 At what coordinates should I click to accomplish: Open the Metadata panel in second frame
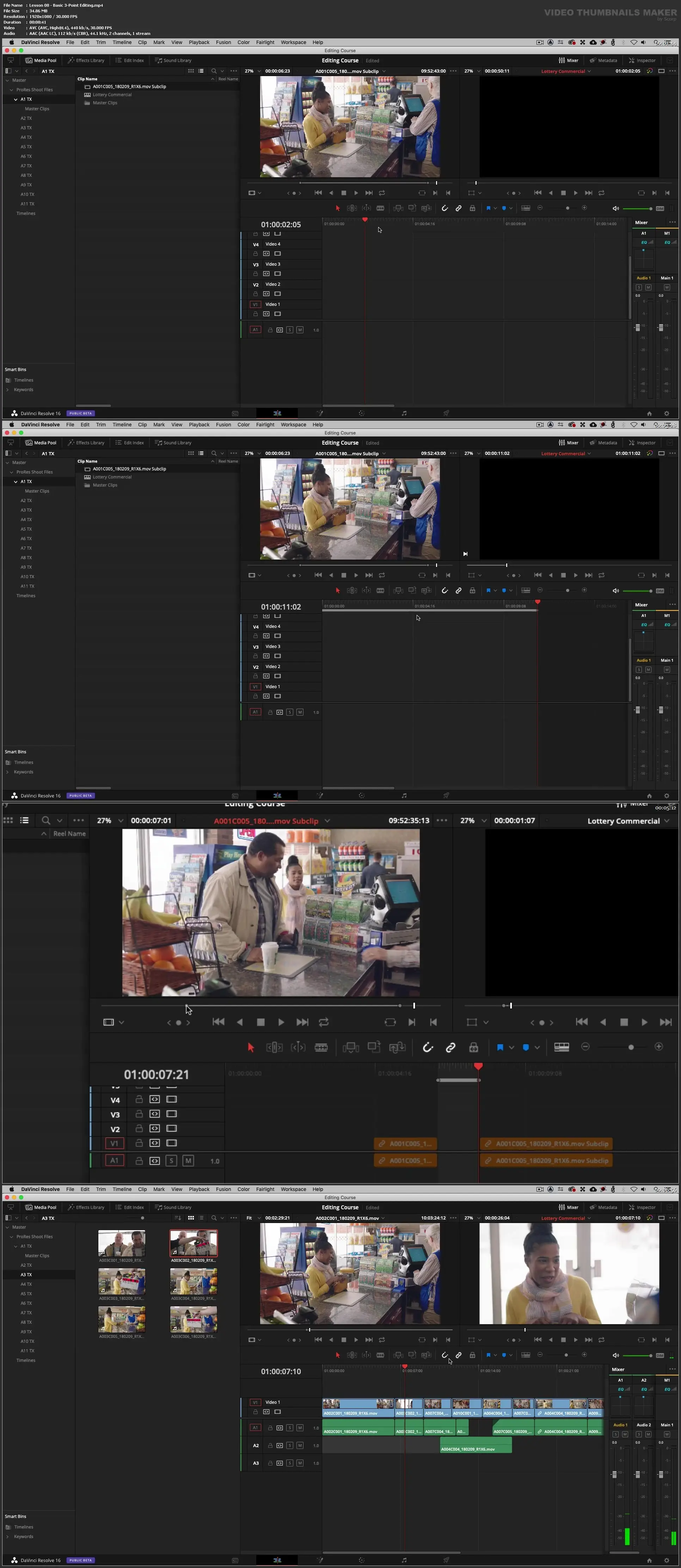point(603,443)
